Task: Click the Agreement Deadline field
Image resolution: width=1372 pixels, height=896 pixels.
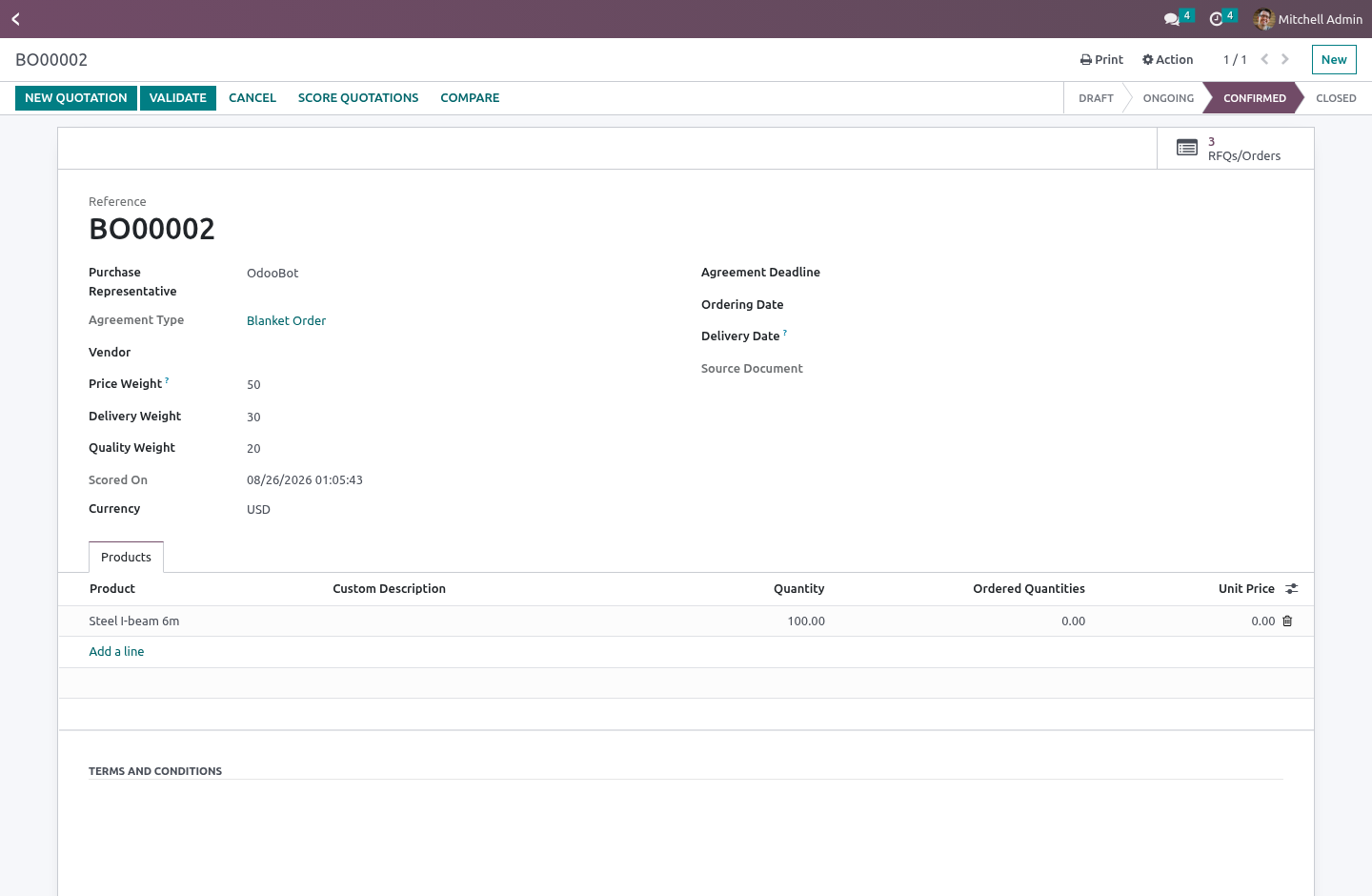Action: click(1071, 273)
